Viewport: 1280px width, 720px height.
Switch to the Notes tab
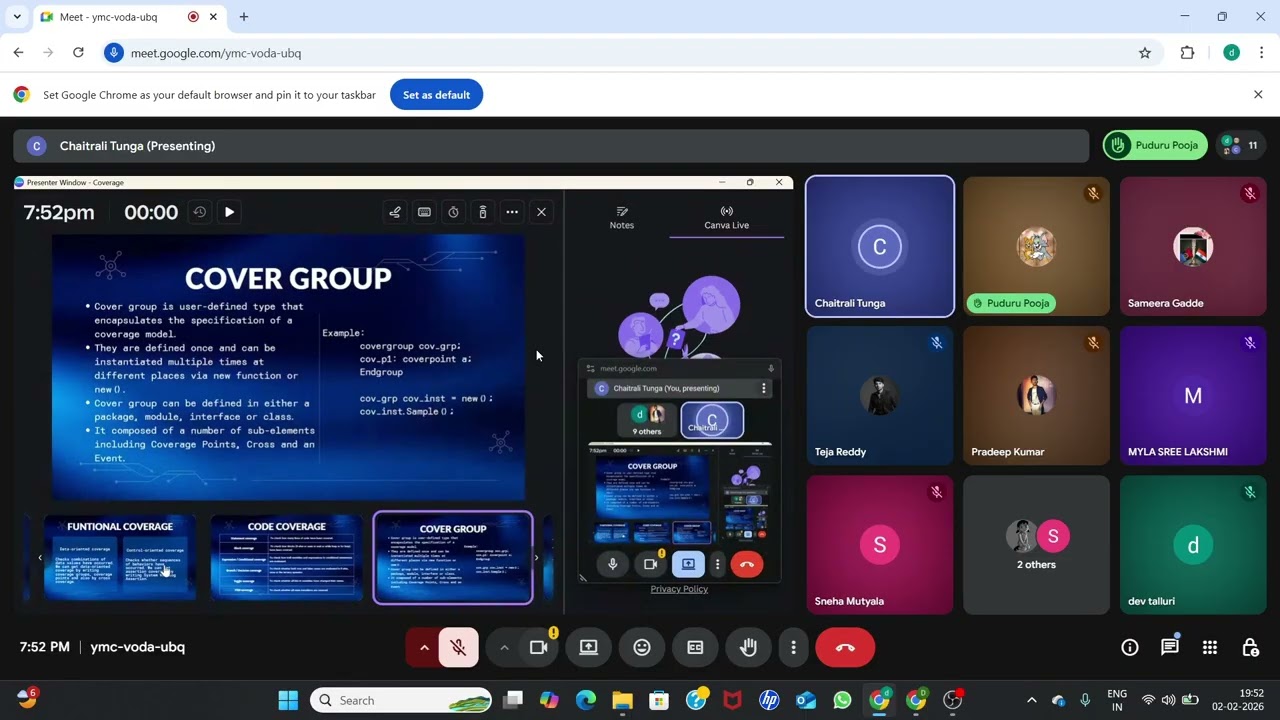pos(622,217)
